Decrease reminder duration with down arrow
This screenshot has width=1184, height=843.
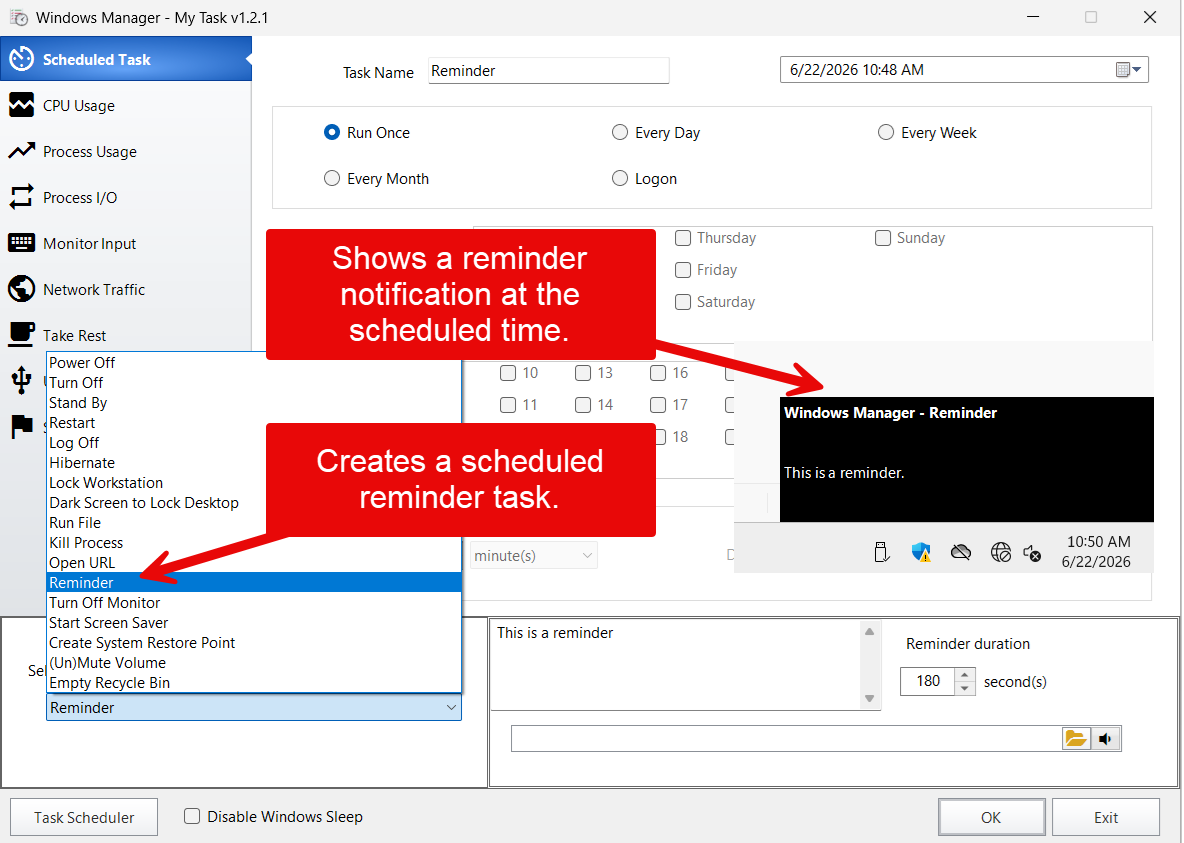click(x=964, y=688)
